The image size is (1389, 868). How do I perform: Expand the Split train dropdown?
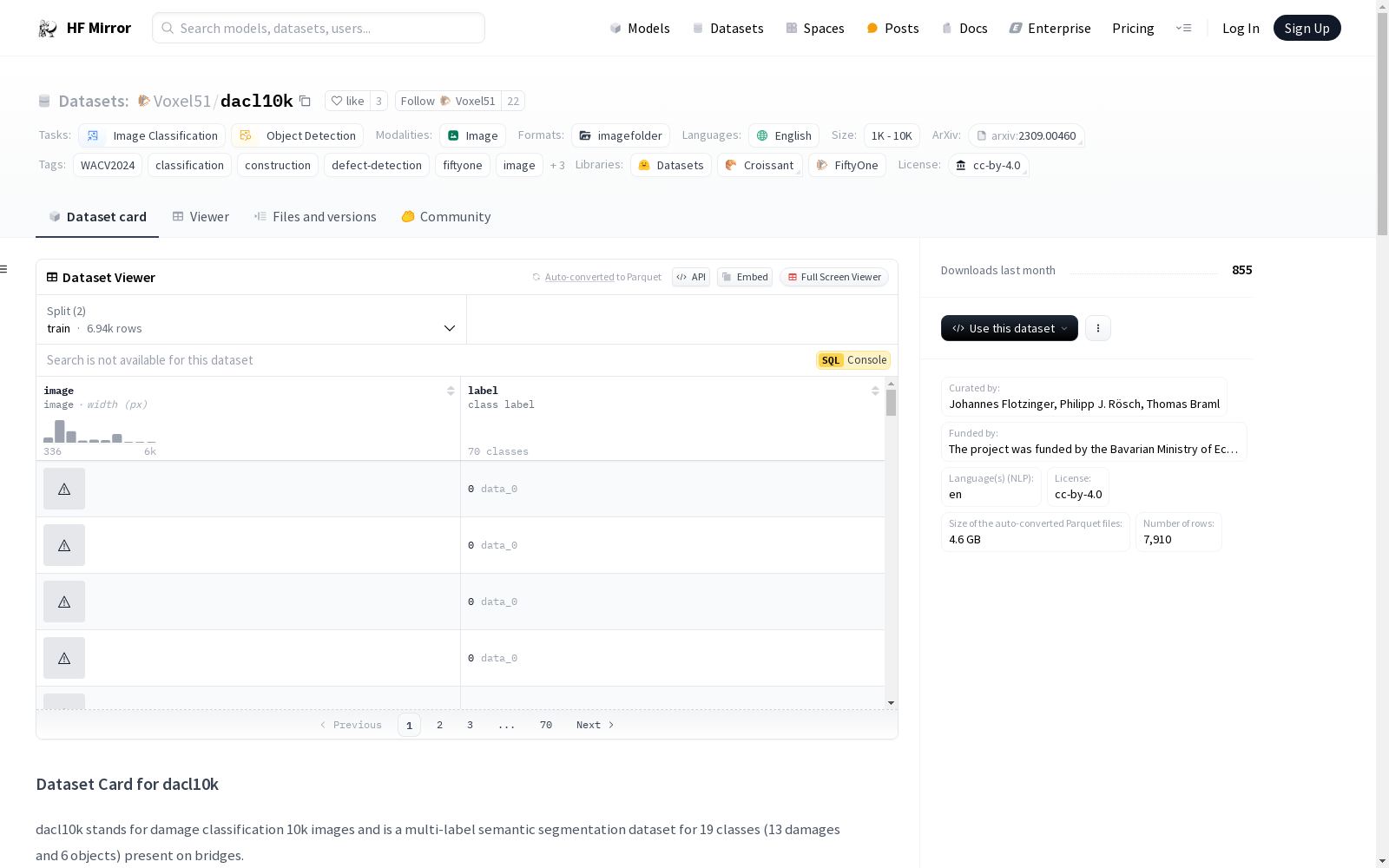point(251,319)
